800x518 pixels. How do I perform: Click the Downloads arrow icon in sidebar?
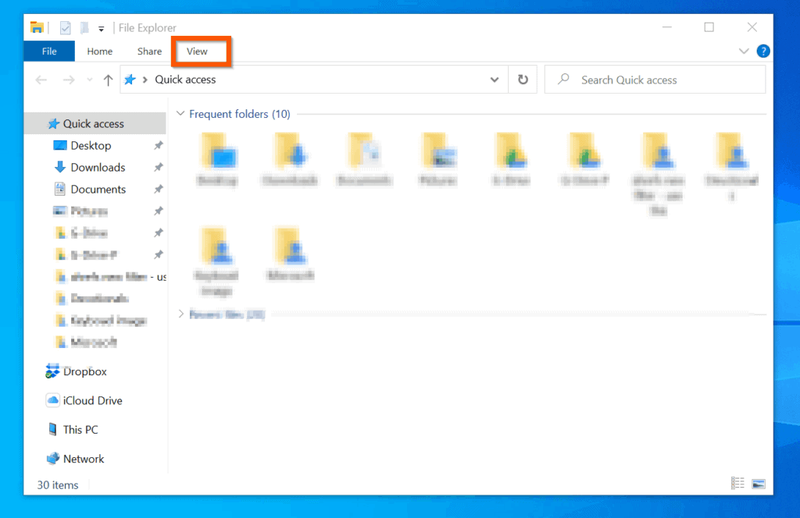(60, 167)
